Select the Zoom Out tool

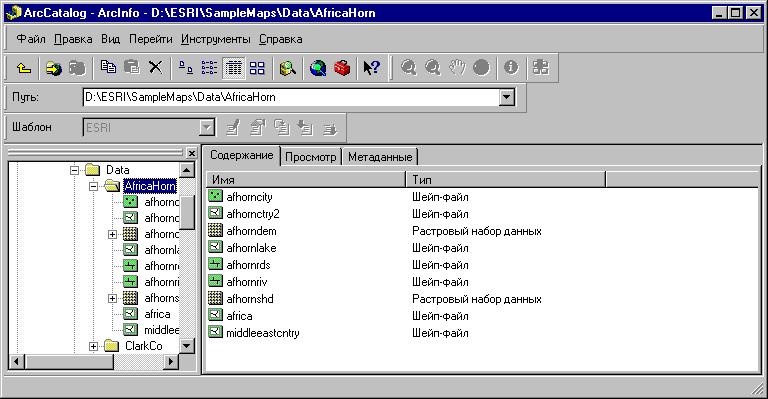tap(432, 68)
